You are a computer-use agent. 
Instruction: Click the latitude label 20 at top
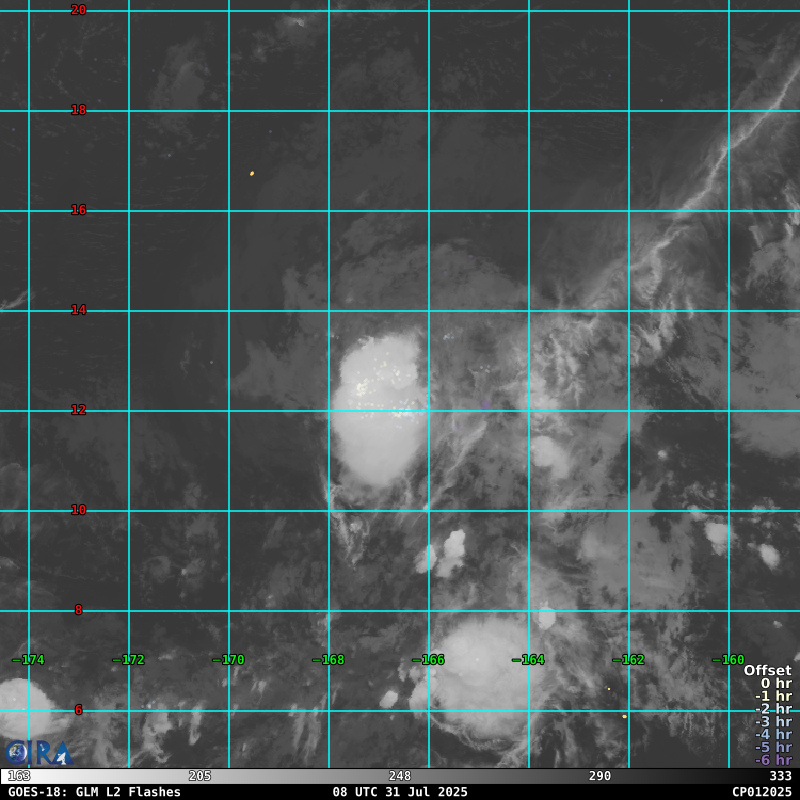[x=78, y=10]
